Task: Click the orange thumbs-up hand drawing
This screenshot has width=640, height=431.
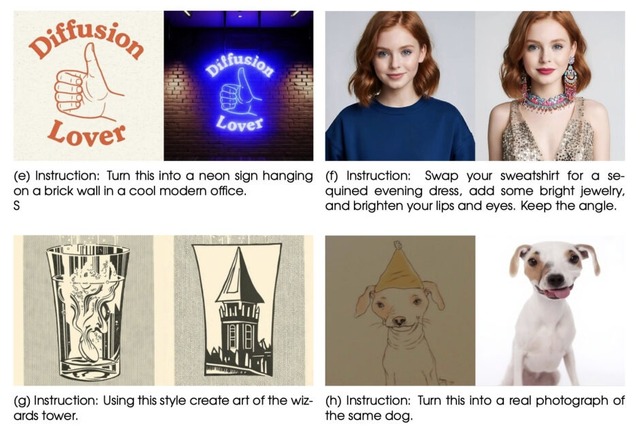Action: 87,84
